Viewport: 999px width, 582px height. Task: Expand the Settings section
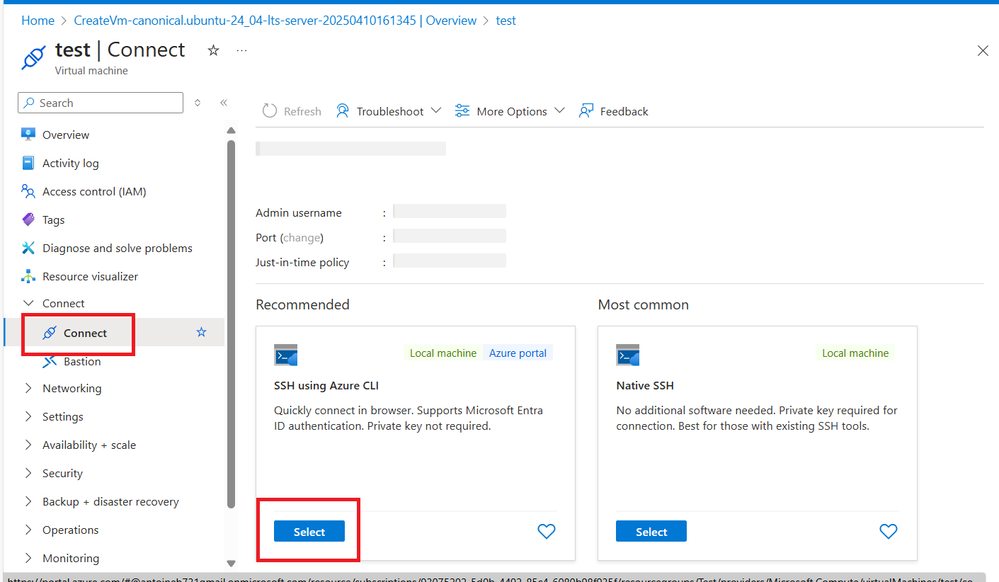coord(28,416)
